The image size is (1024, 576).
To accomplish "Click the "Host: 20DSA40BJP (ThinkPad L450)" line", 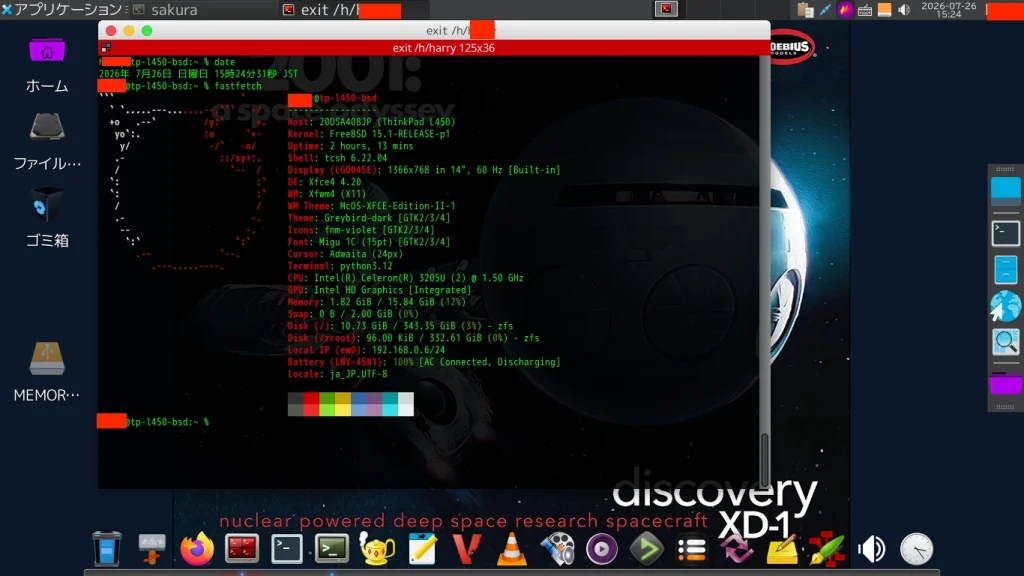I will tap(372, 122).
